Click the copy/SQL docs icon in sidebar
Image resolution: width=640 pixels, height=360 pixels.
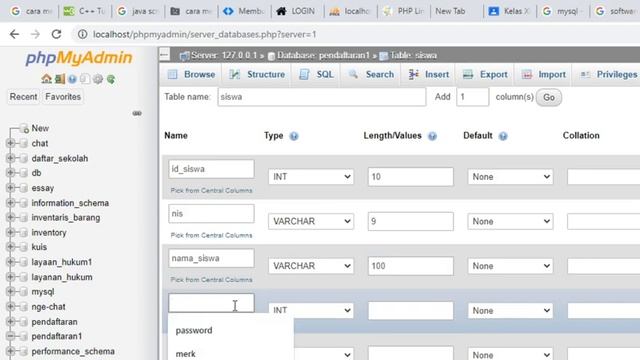click(85, 79)
